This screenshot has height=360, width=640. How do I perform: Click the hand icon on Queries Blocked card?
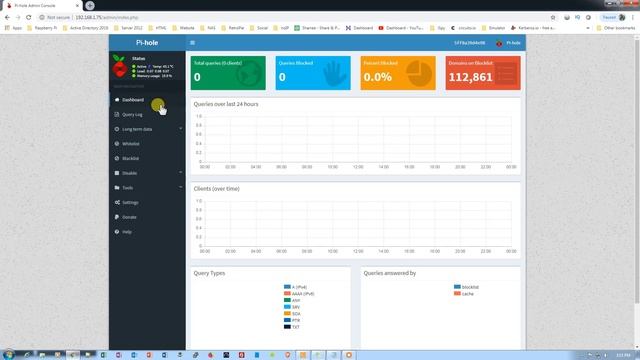click(x=334, y=73)
